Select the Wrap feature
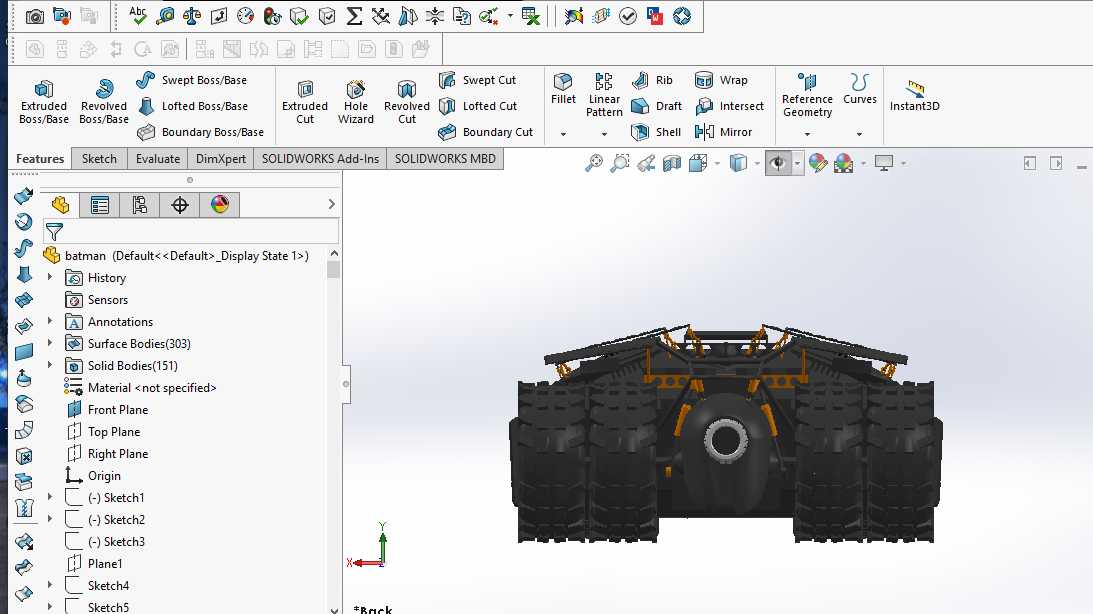This screenshot has width=1093, height=614. tap(721, 80)
